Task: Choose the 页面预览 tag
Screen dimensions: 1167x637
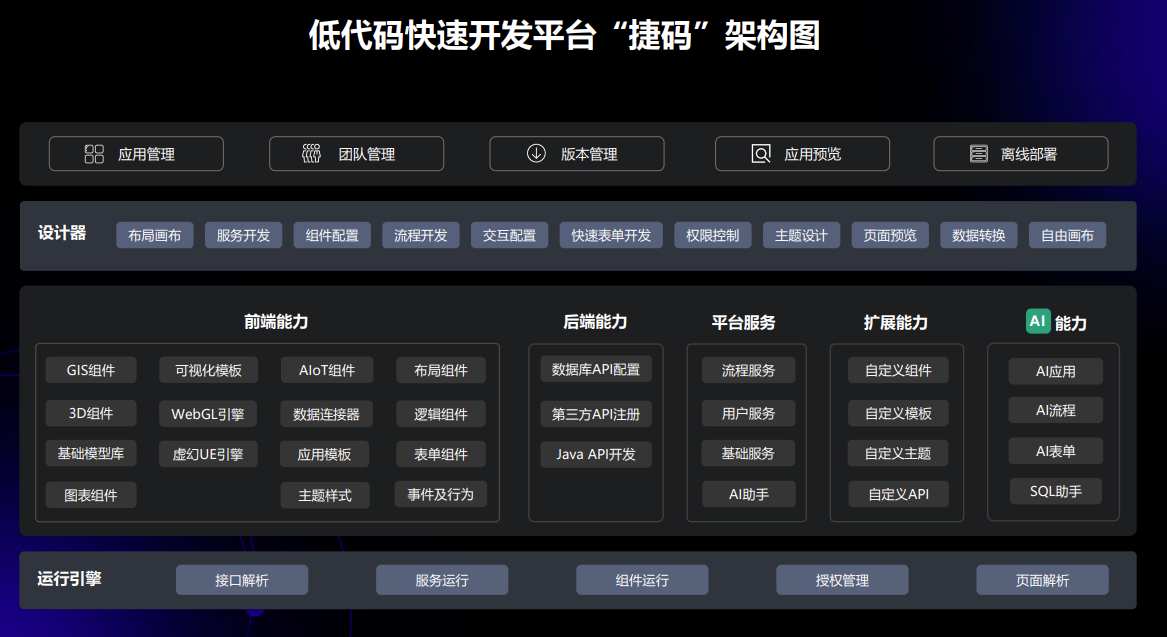Action: point(890,235)
